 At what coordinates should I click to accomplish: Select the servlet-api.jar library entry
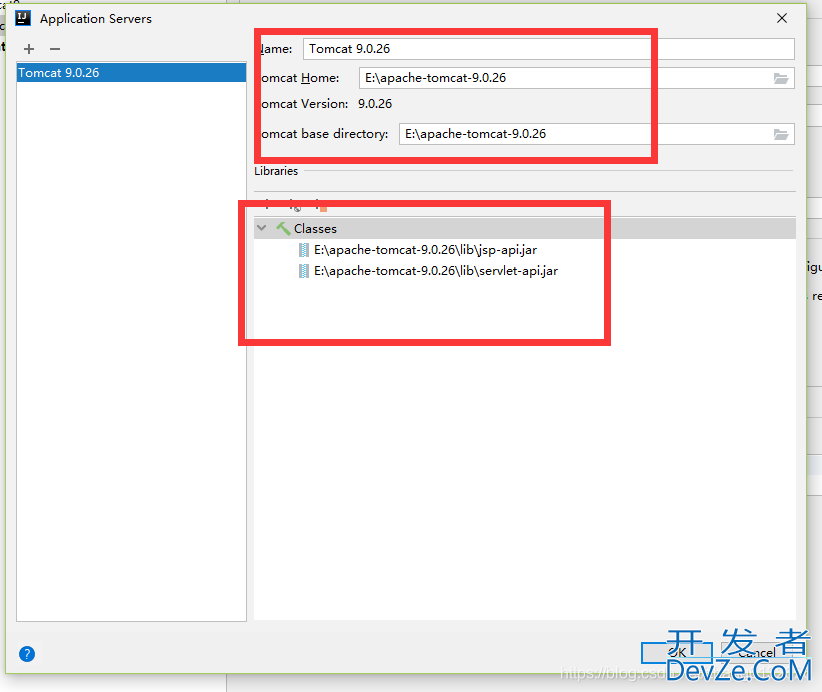[x=436, y=271]
